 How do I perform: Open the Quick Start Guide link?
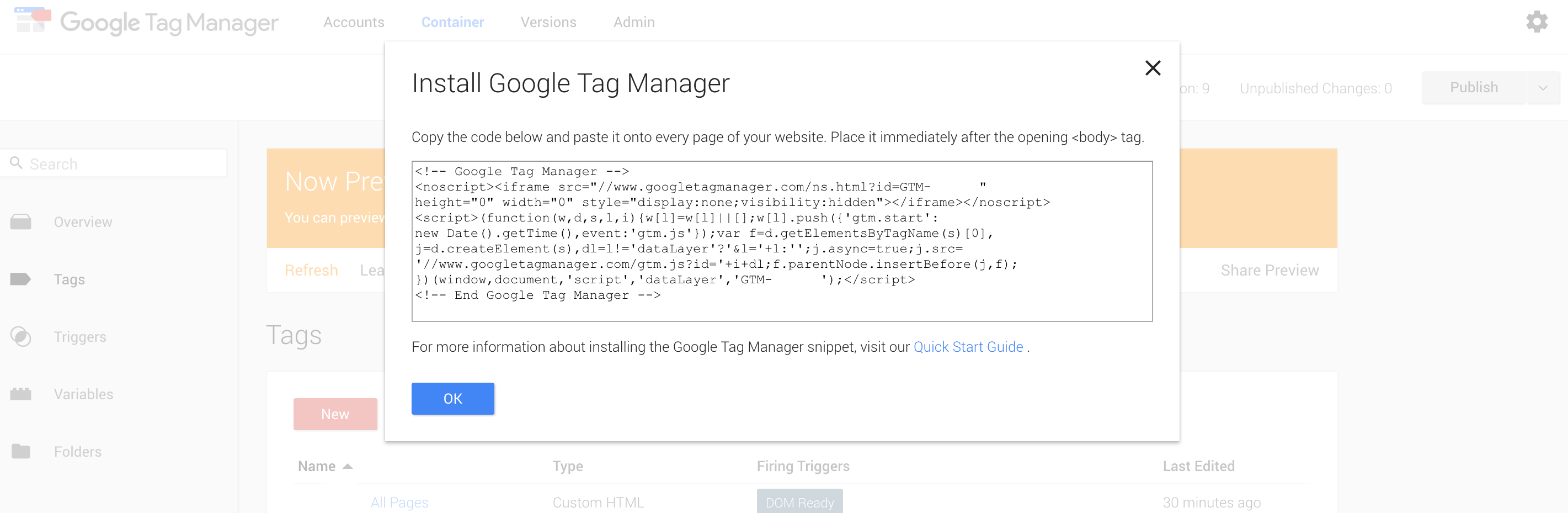(x=968, y=347)
